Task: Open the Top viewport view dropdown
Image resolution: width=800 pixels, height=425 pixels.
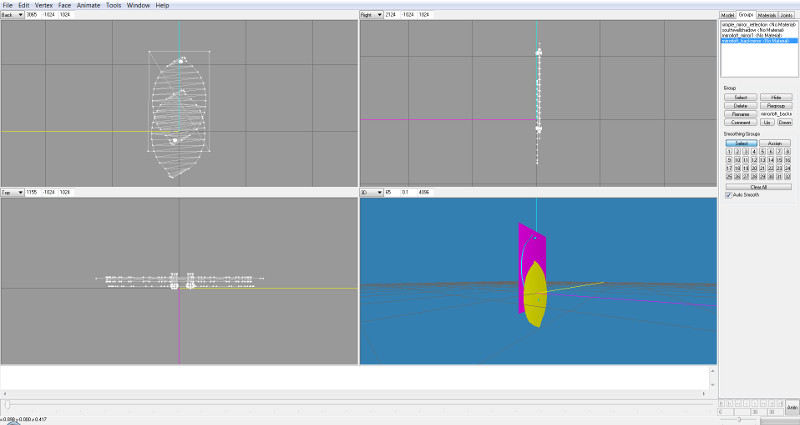Action: pos(13,191)
